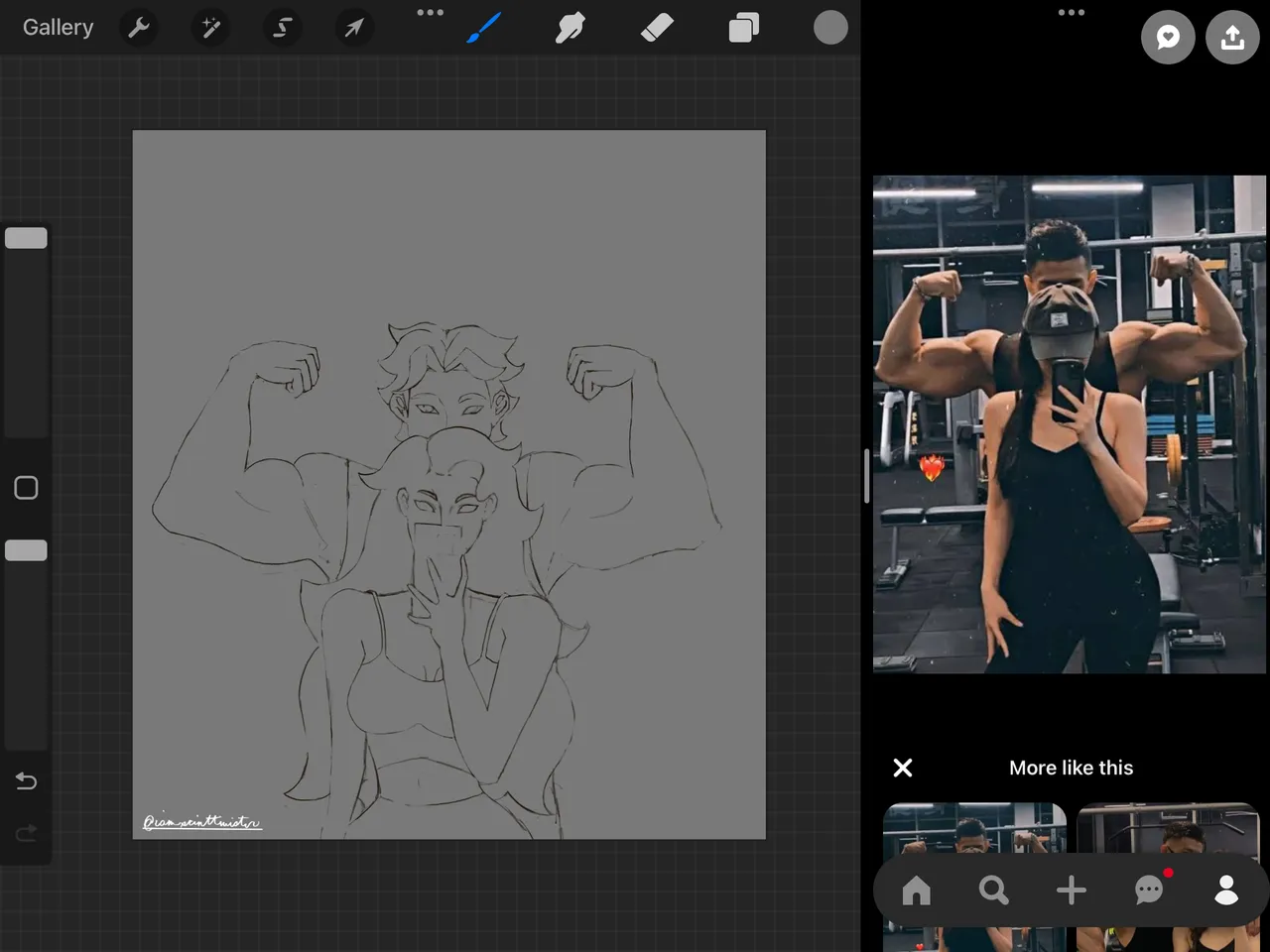Screen dimensions: 1270x952
Task: Tap the square Modify button on sidebar
Action: tap(26, 488)
